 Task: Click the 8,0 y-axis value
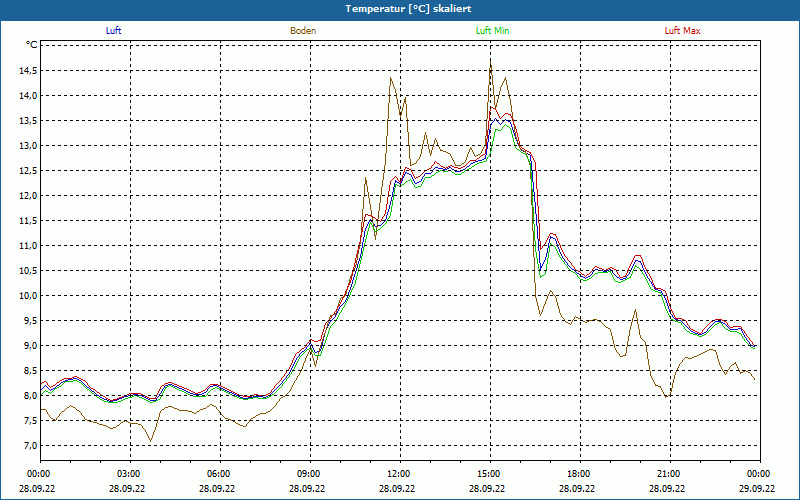tap(30, 395)
